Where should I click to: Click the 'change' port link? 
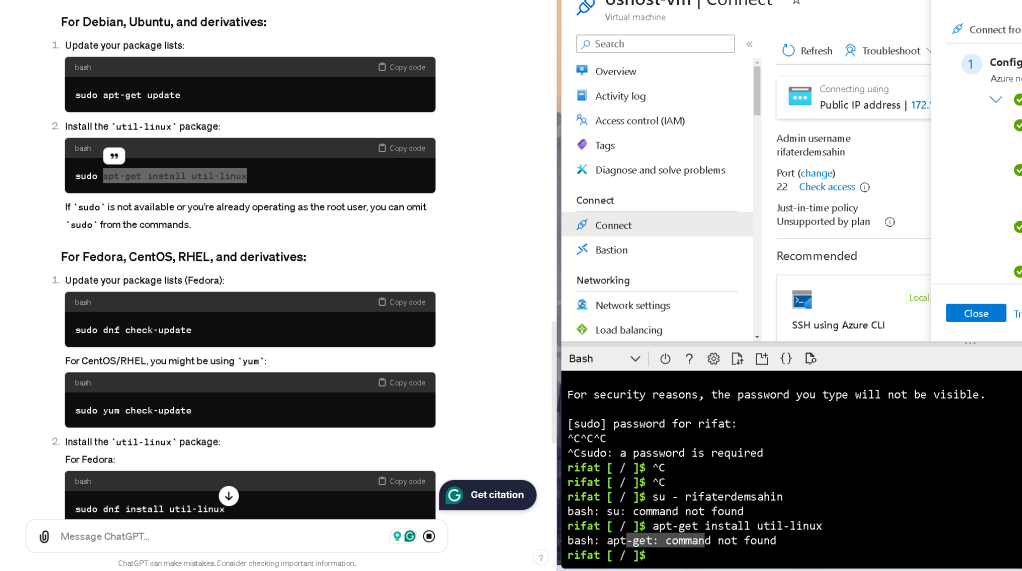point(816,173)
